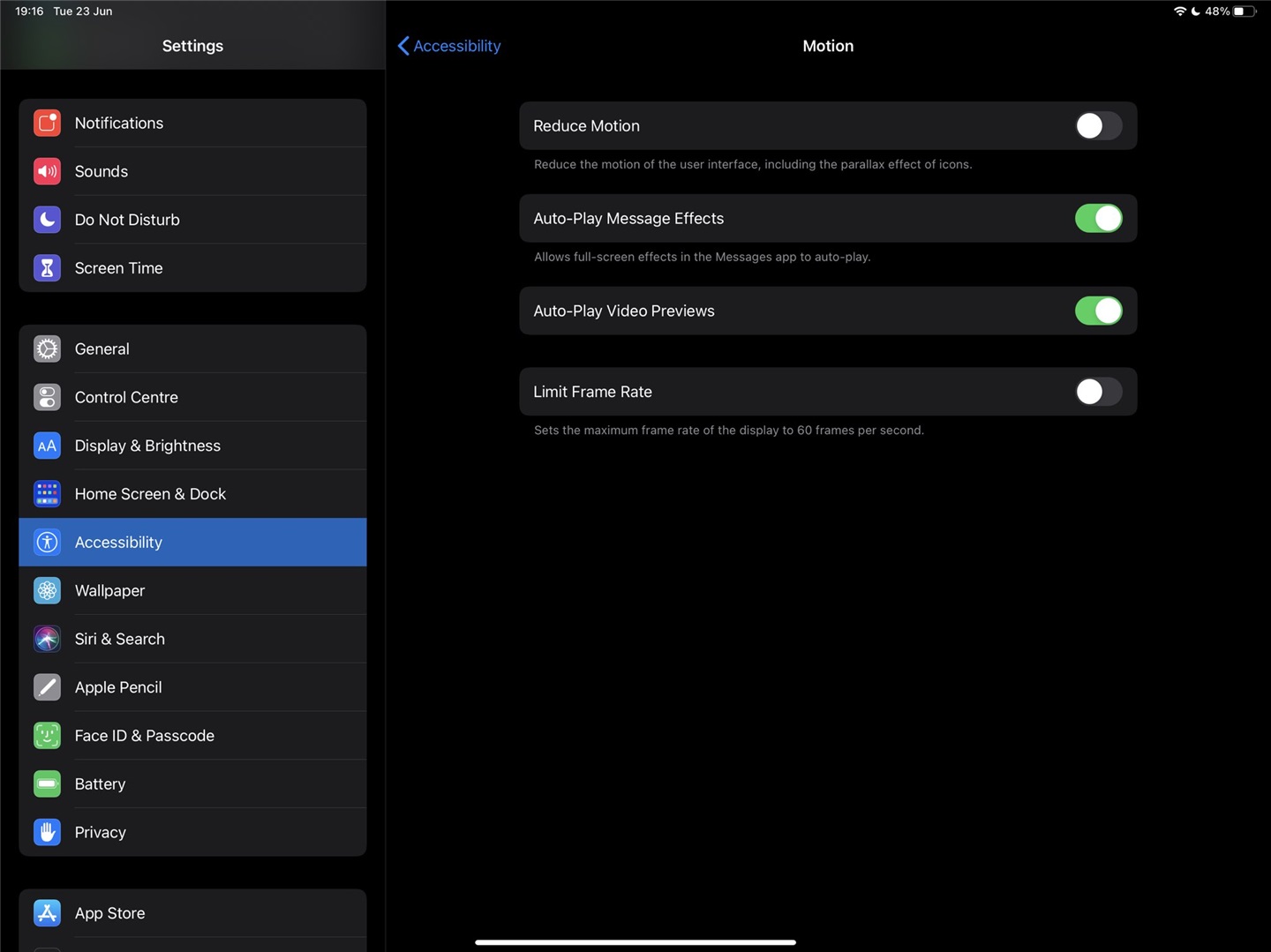Screen dimensions: 1271x952
Task: Select the Accessibility person icon
Action: 47,542
